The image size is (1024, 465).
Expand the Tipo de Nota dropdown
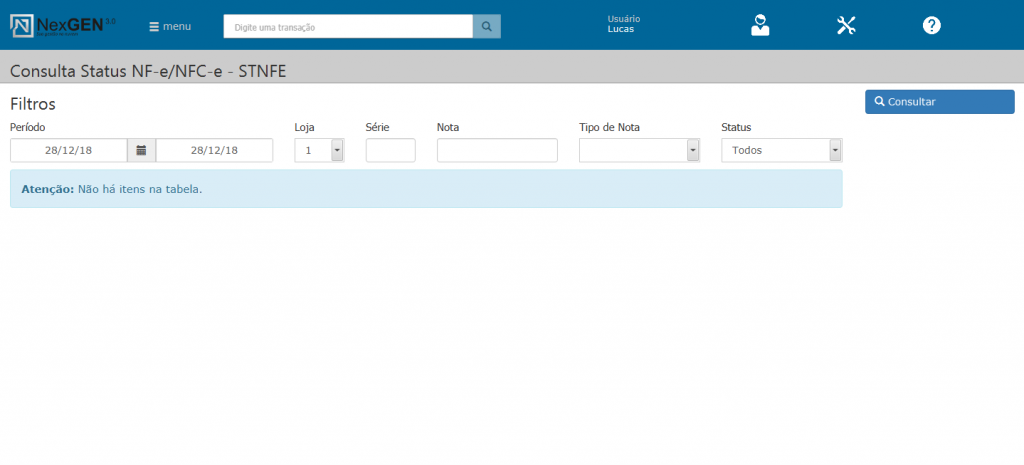(639, 150)
